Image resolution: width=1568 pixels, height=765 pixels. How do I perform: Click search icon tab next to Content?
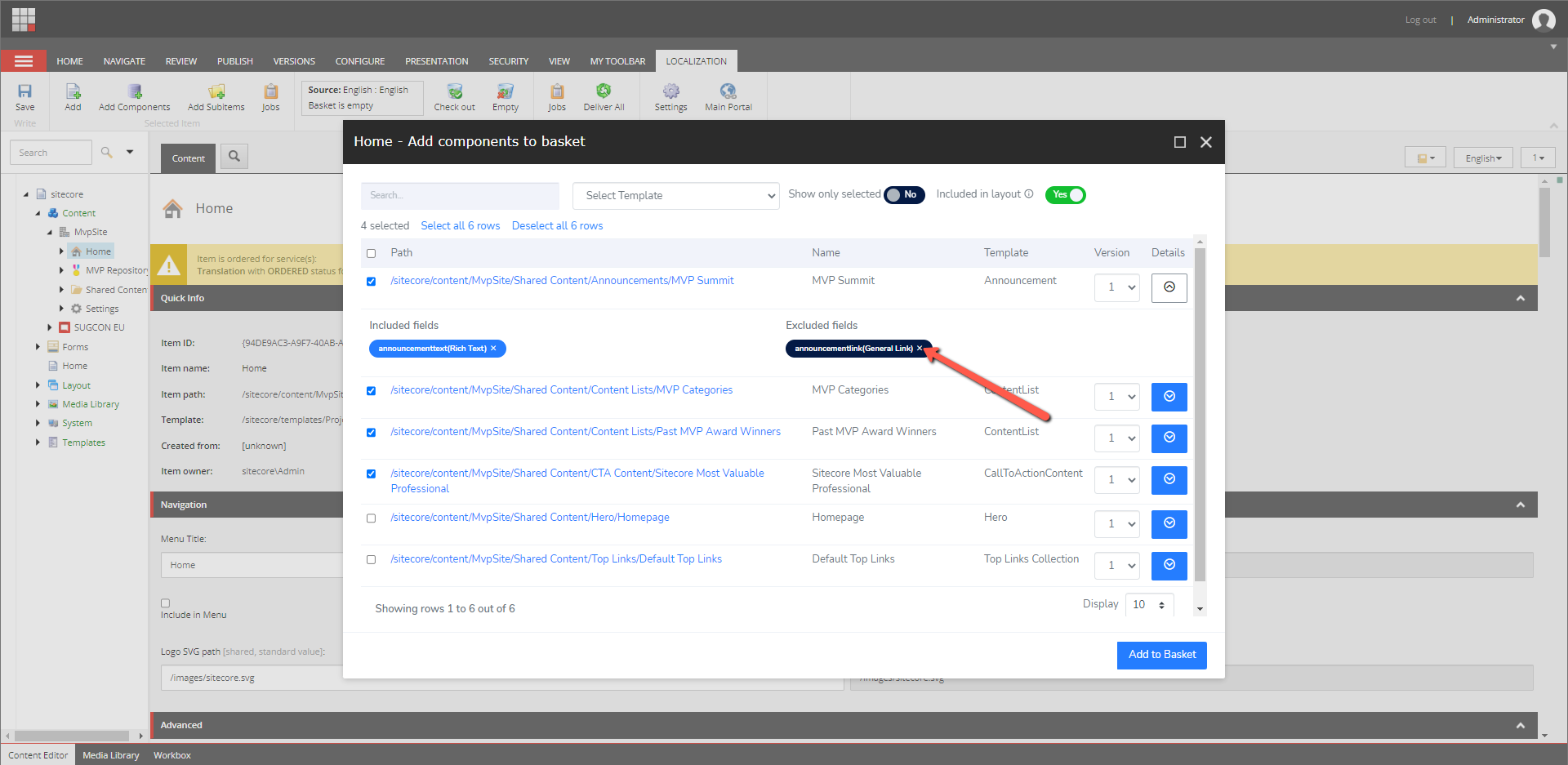tap(234, 156)
